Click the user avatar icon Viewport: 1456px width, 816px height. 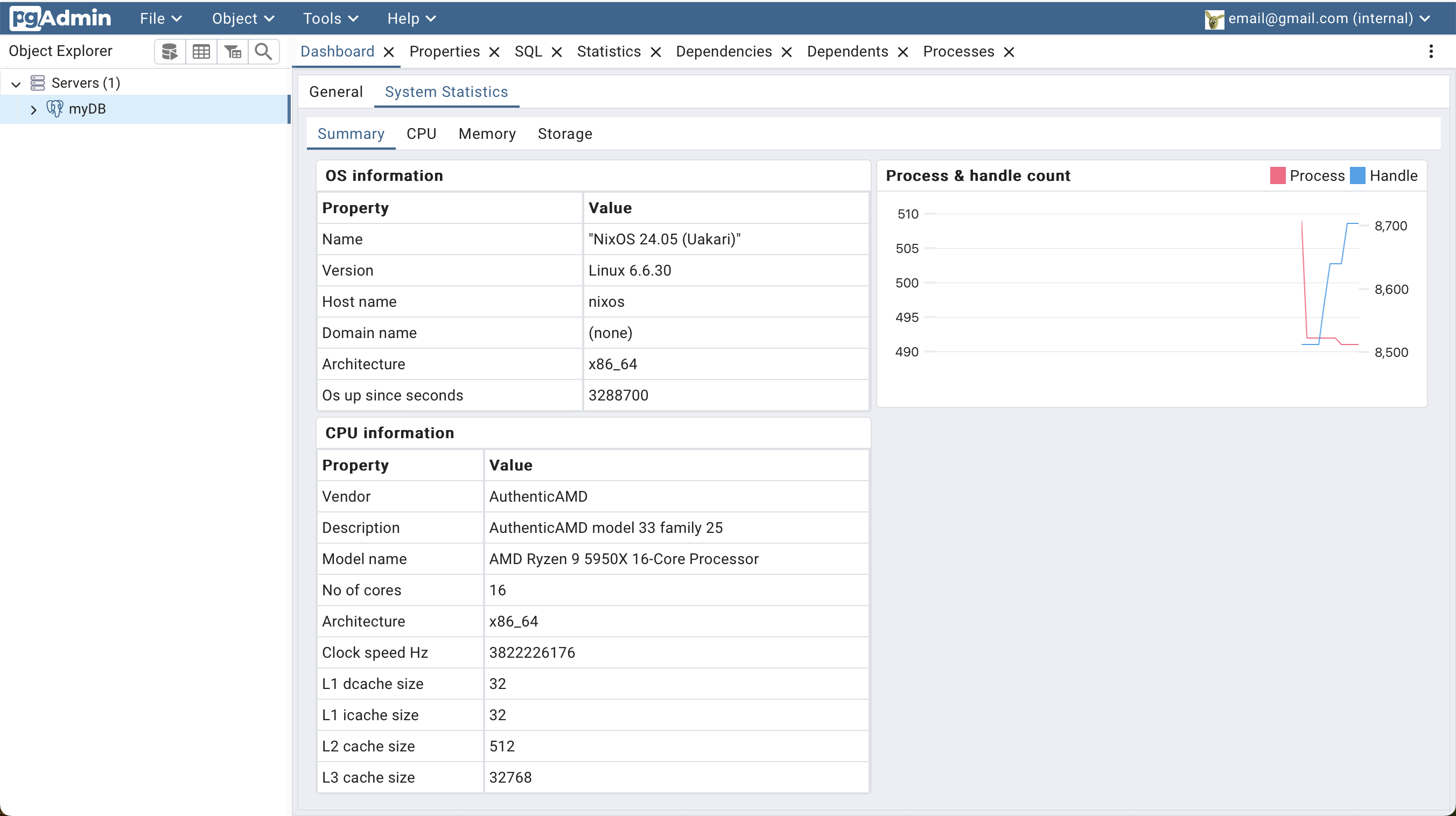(1214, 19)
